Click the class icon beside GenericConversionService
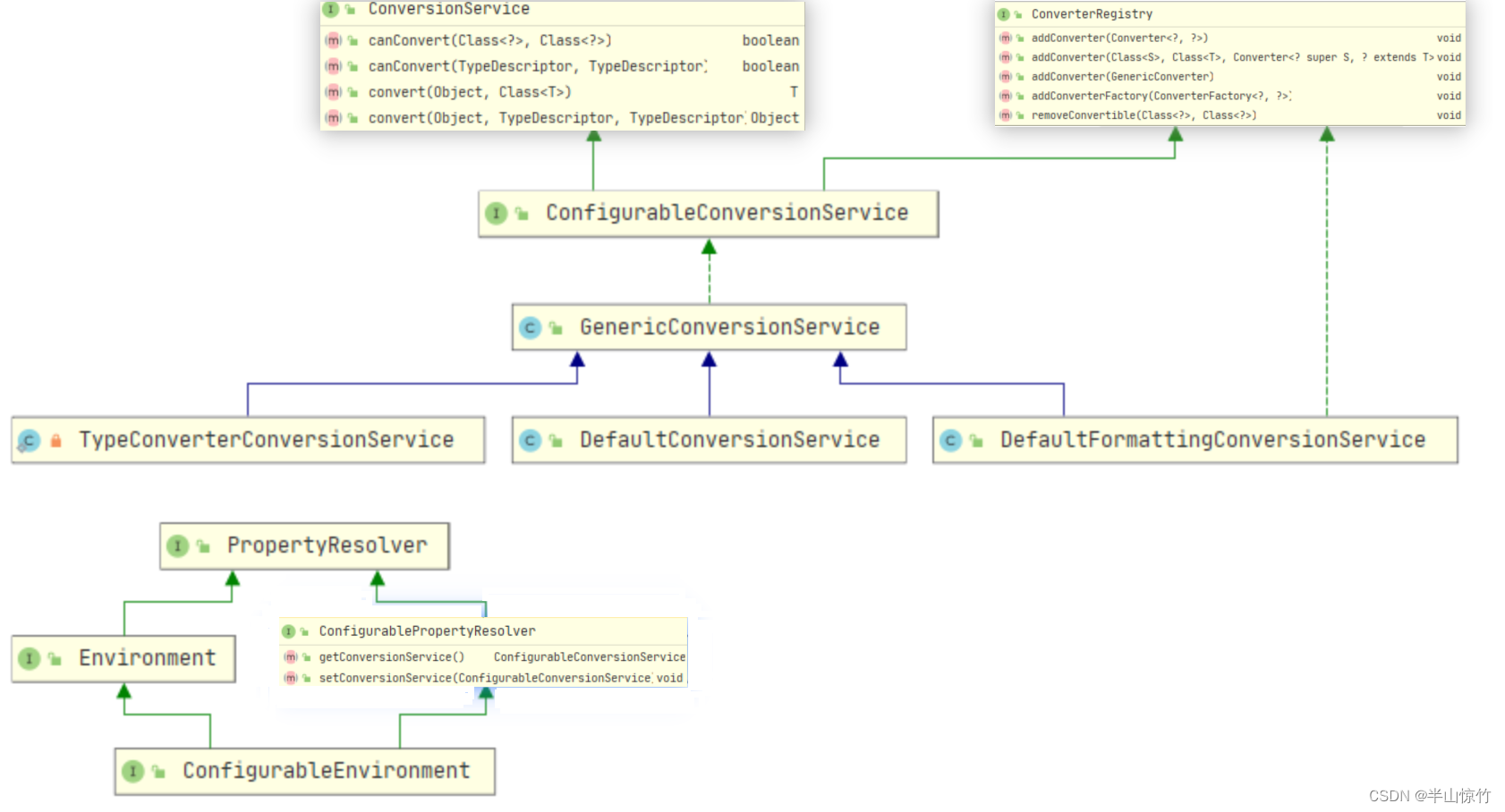This screenshot has height=812, width=1505. click(x=530, y=328)
